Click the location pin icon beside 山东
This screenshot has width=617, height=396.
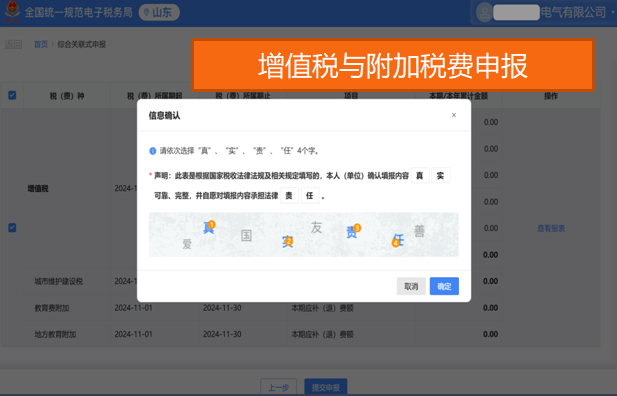[146, 13]
